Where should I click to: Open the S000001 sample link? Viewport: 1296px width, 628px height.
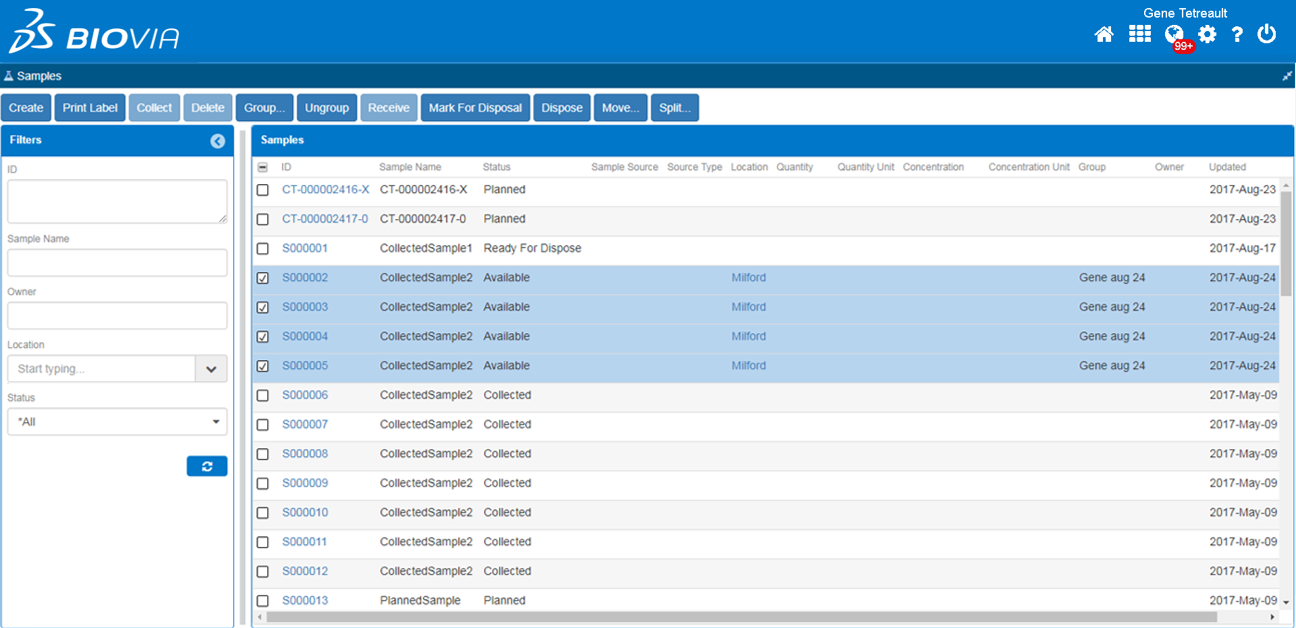pos(305,248)
